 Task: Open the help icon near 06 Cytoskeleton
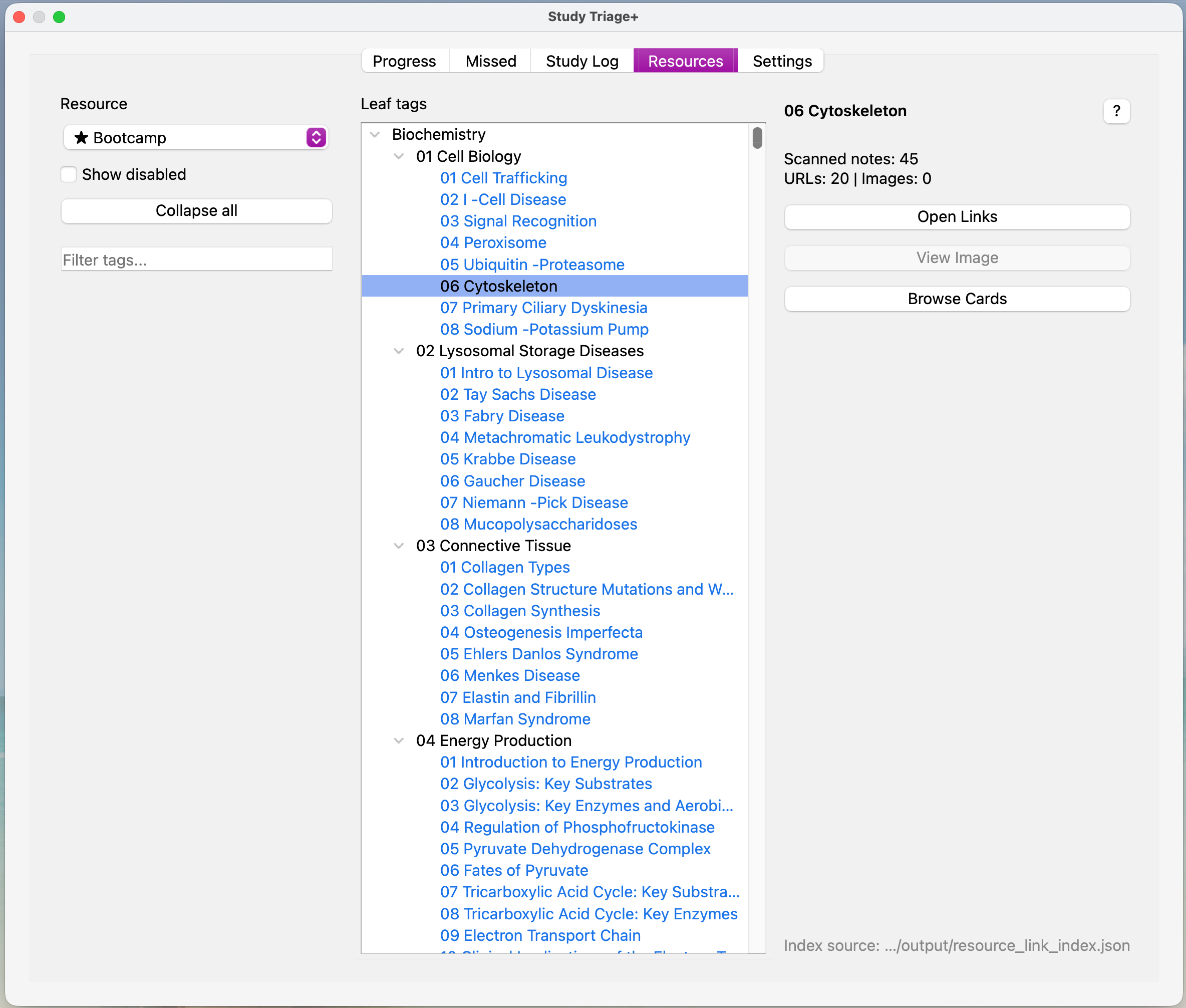[x=1116, y=111]
